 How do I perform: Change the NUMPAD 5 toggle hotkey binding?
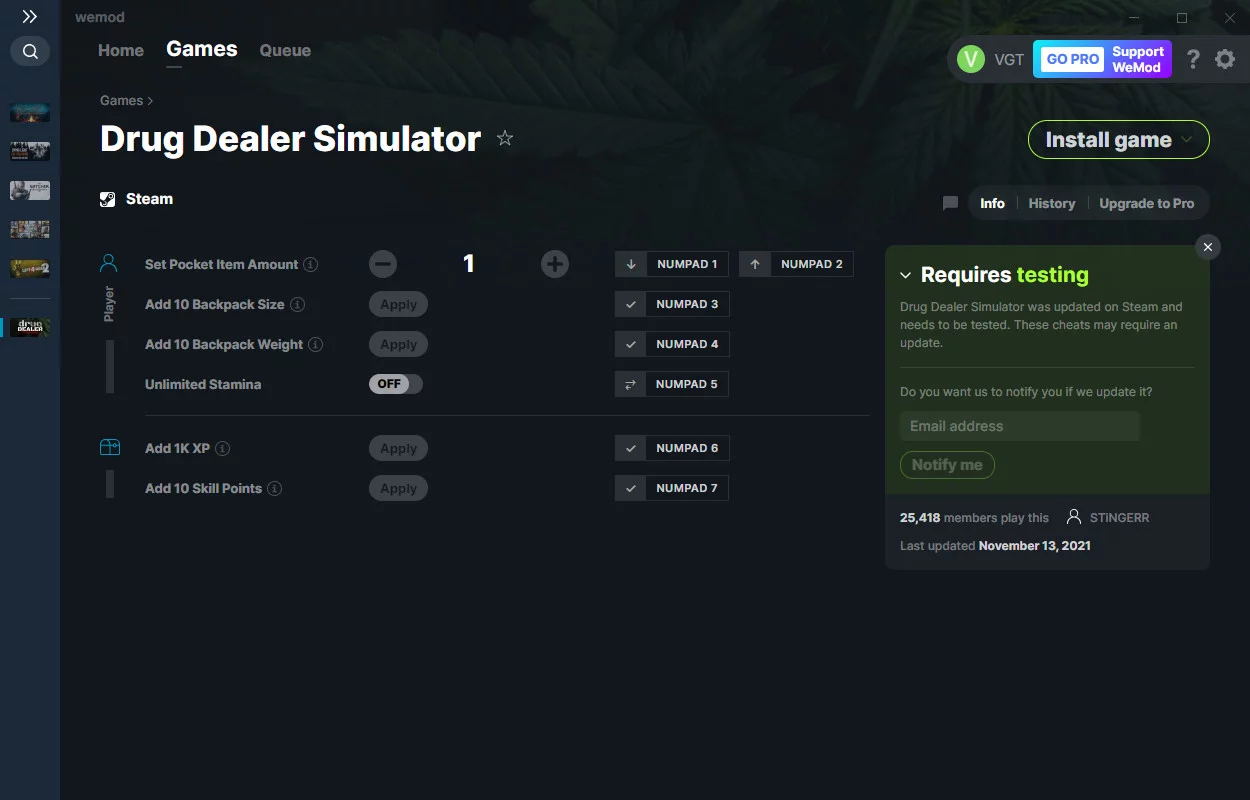672,384
